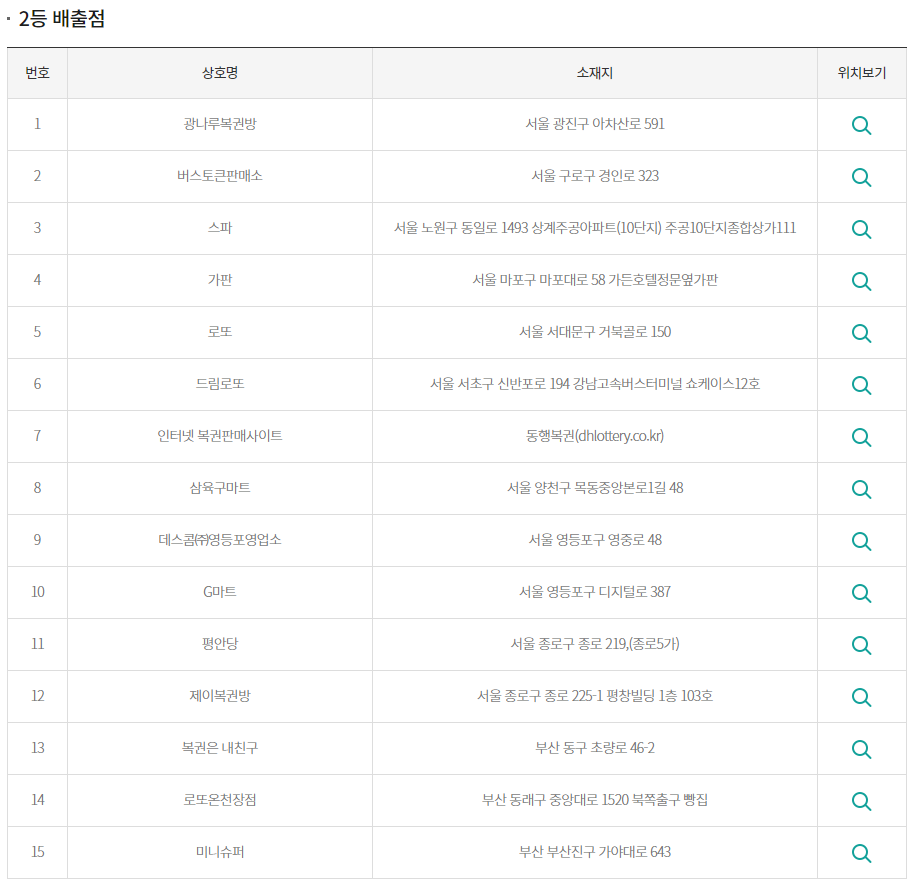Click address 부산 동구 초량로 46-2

[x=594, y=748]
